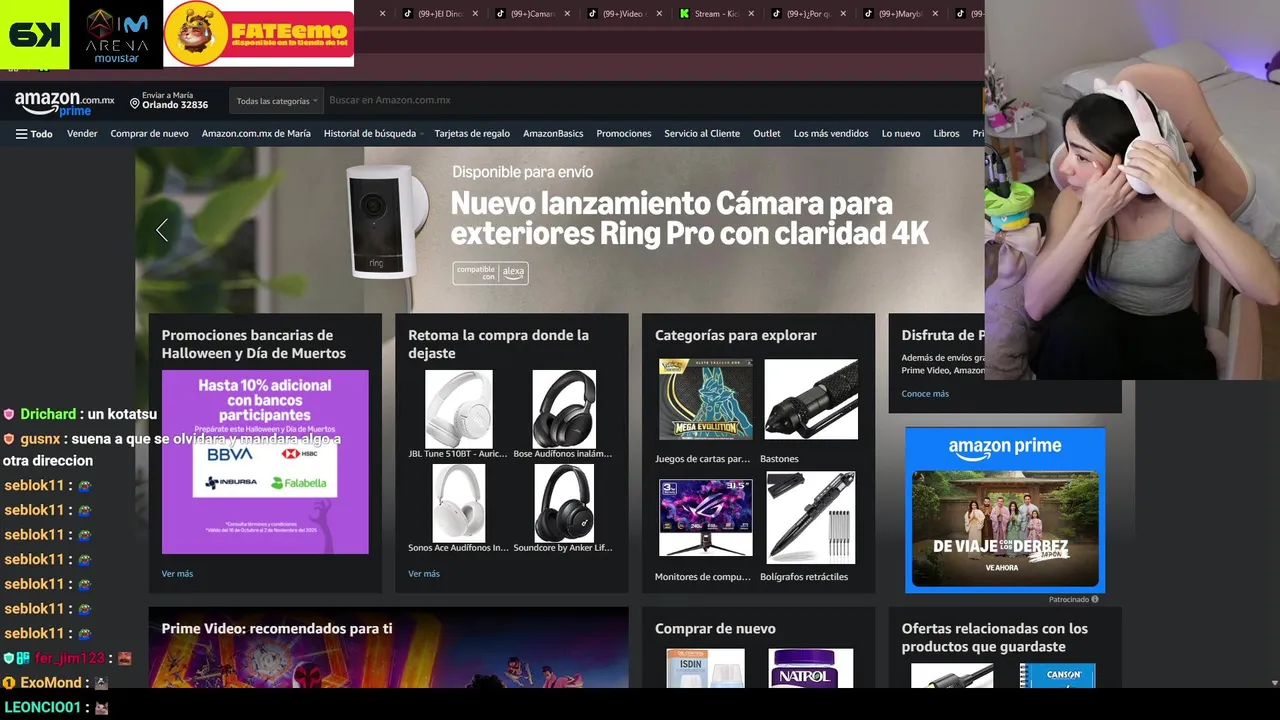
Task: Click the Juegos de cartas par... label
Action: [x=702, y=459]
